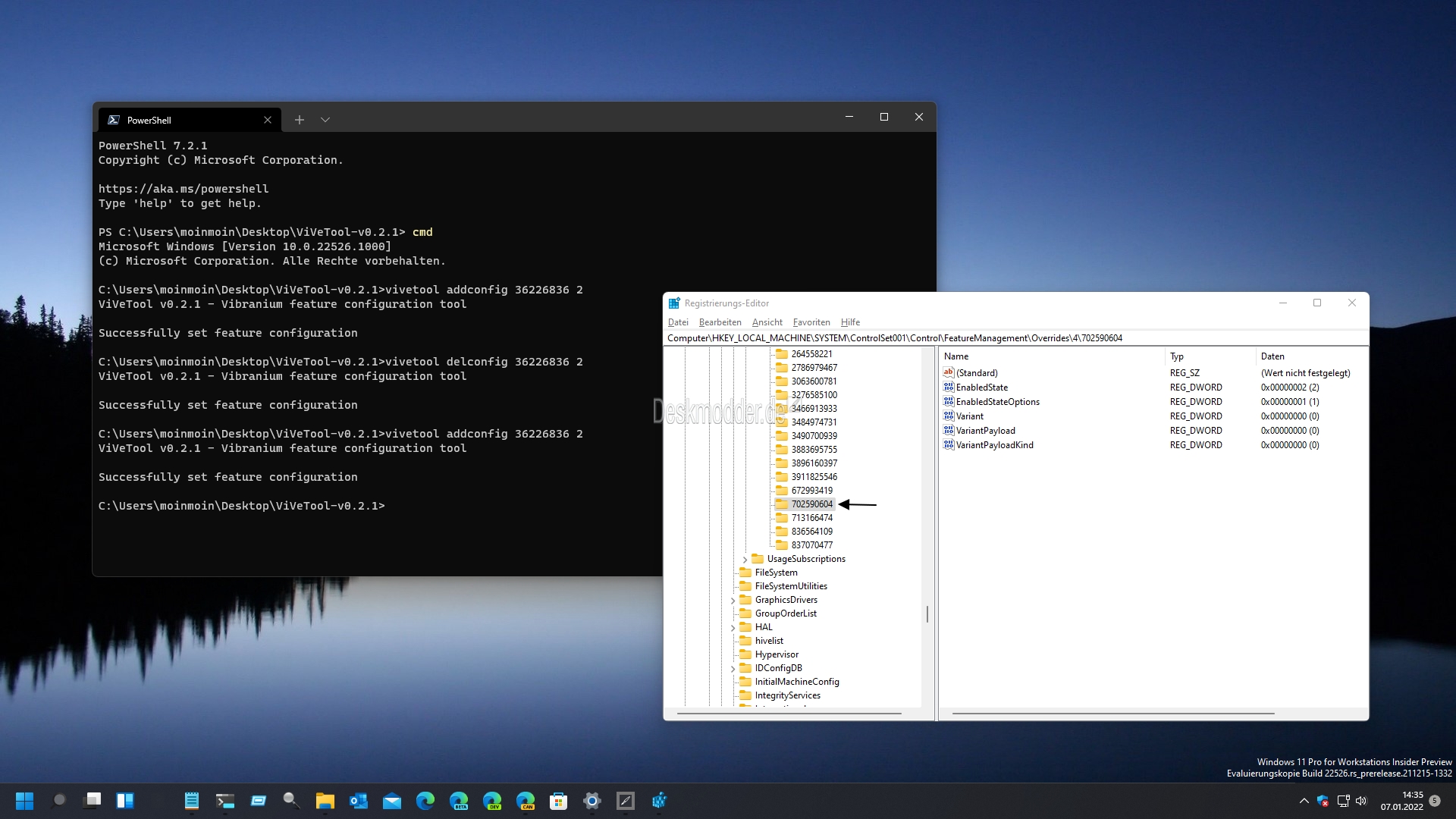Image resolution: width=1456 pixels, height=819 pixels.
Task: Open volume control in system tray
Action: tap(1361, 801)
